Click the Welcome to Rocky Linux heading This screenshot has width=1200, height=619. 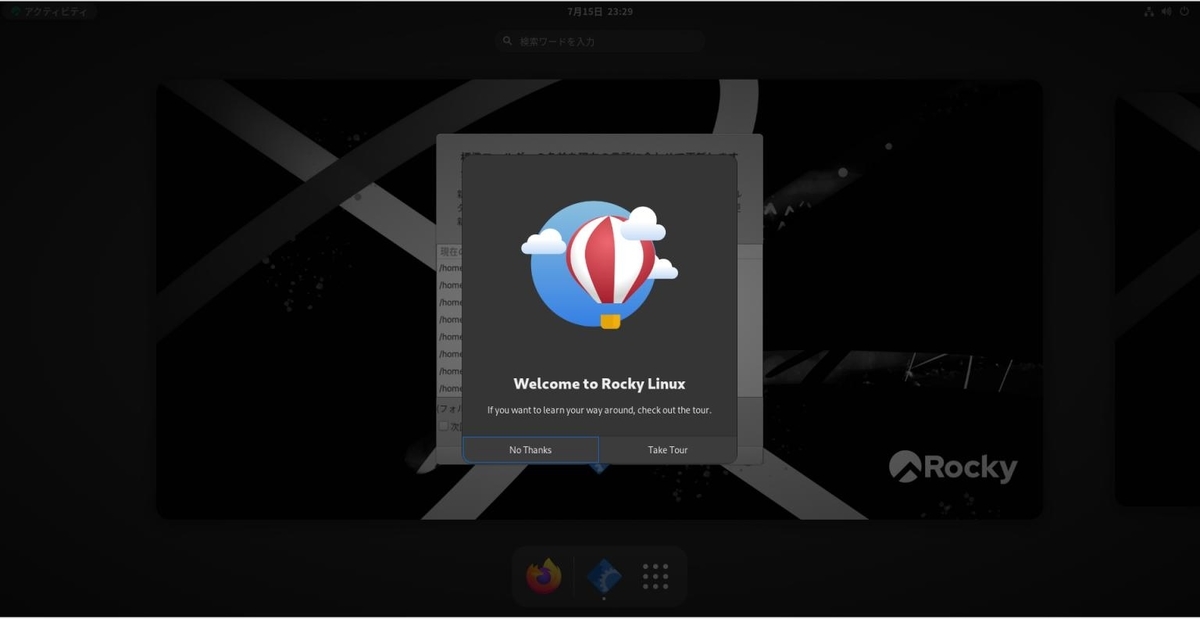point(599,384)
